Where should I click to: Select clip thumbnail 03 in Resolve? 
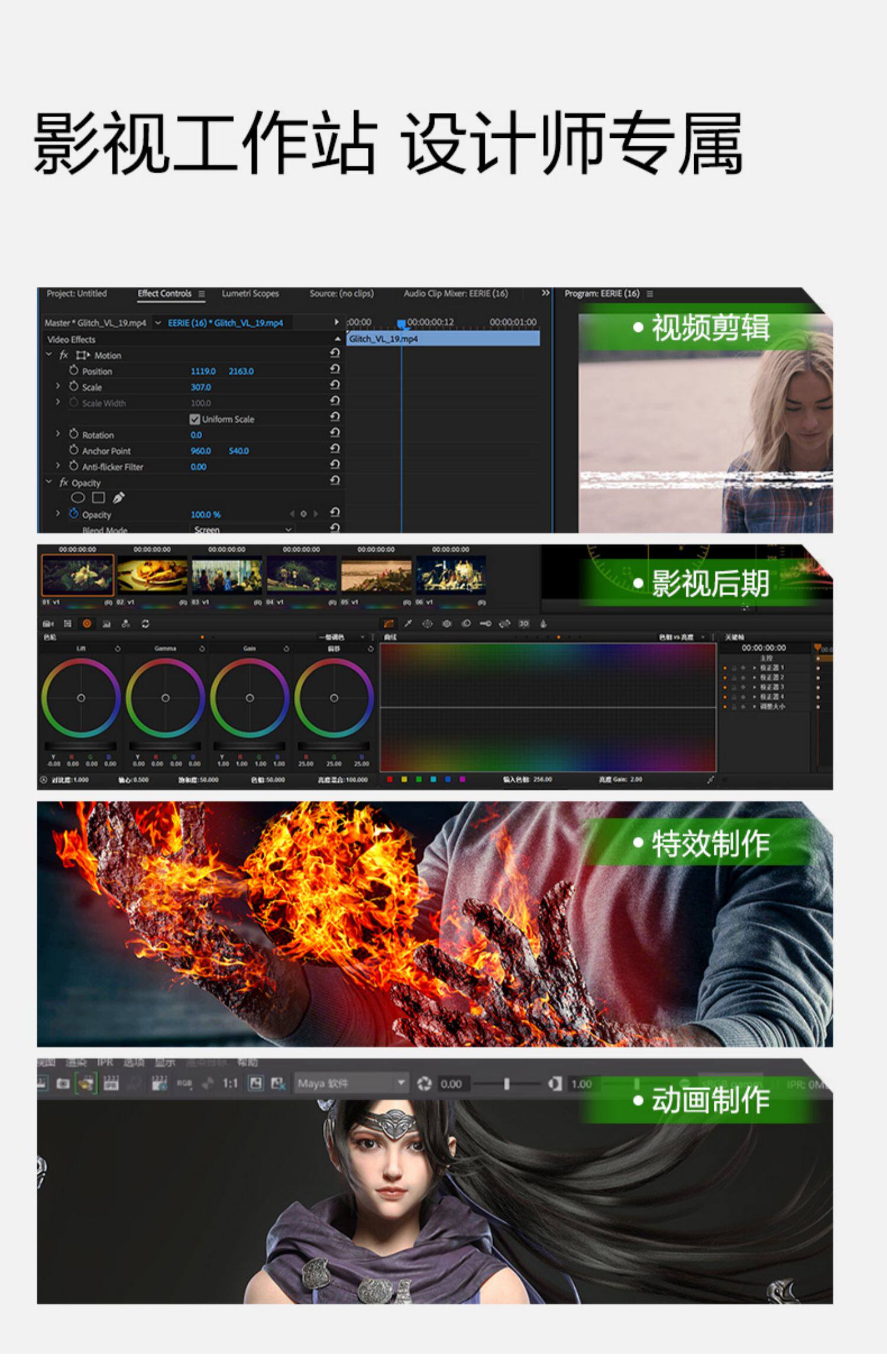point(226,576)
